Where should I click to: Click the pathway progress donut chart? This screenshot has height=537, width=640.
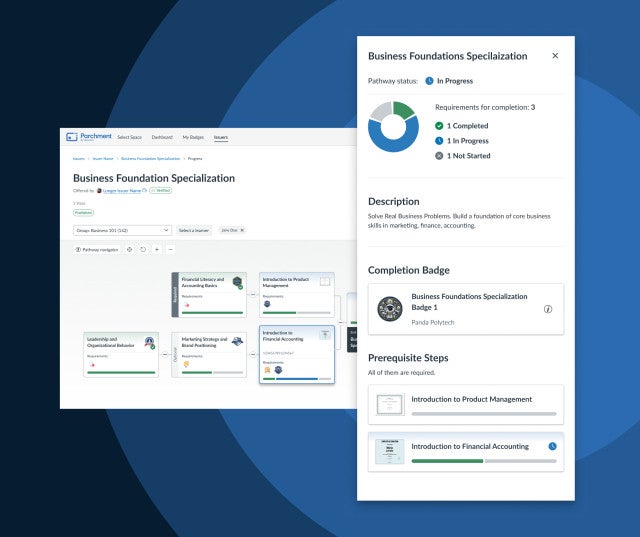tap(393, 126)
